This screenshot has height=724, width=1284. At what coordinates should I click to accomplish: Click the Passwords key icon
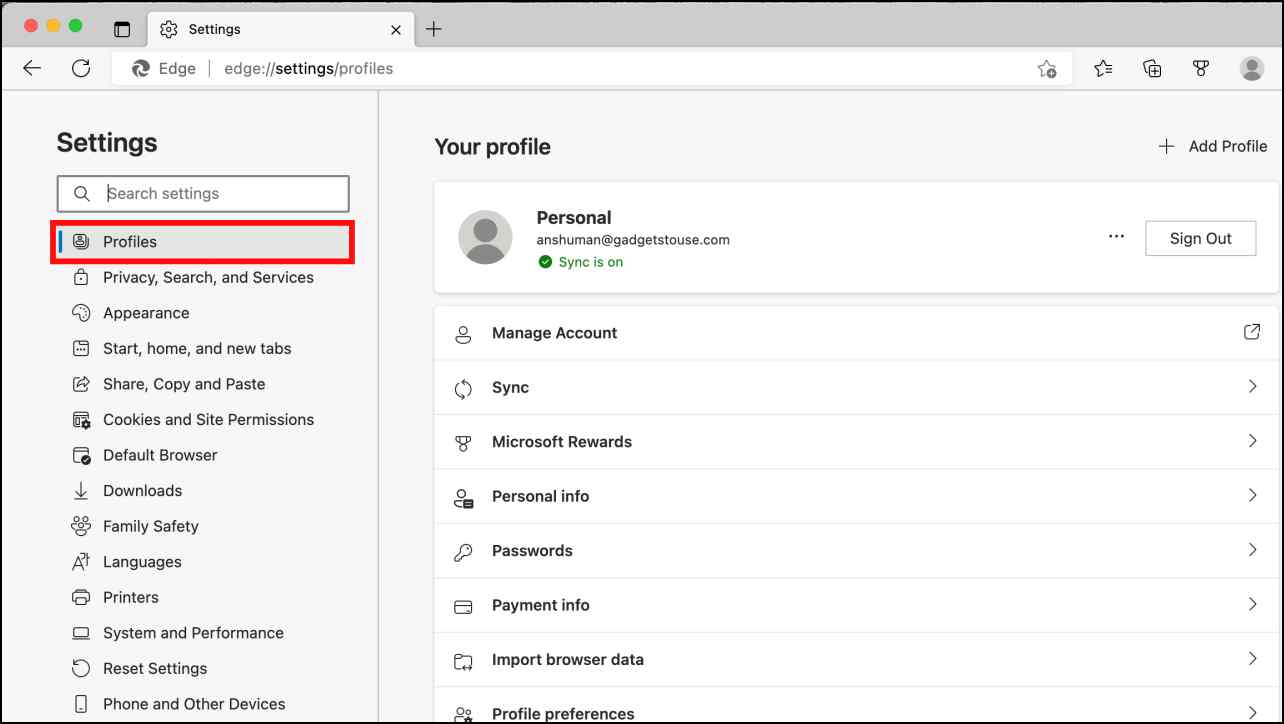tap(463, 552)
